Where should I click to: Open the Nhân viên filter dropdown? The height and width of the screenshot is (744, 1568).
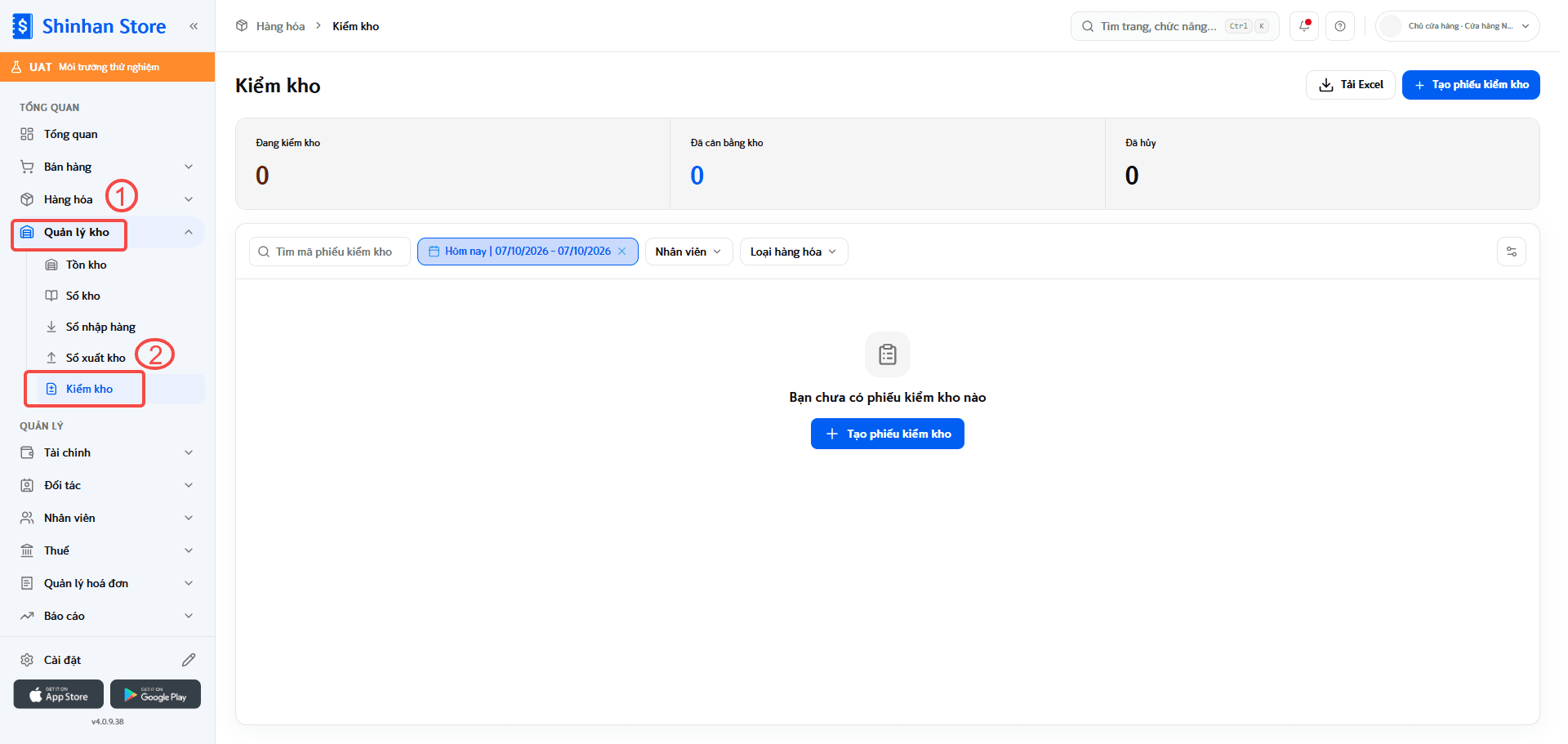point(689,252)
